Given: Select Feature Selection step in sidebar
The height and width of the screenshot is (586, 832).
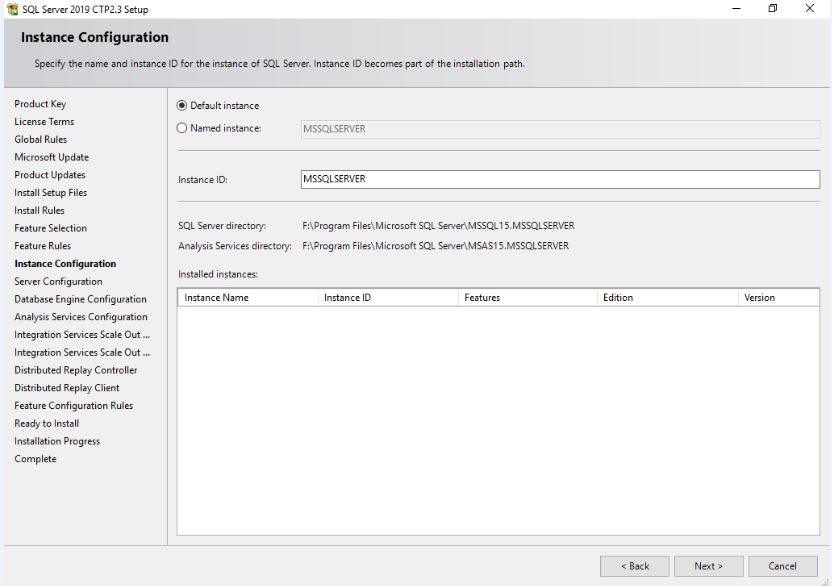Looking at the screenshot, I should click(50, 228).
